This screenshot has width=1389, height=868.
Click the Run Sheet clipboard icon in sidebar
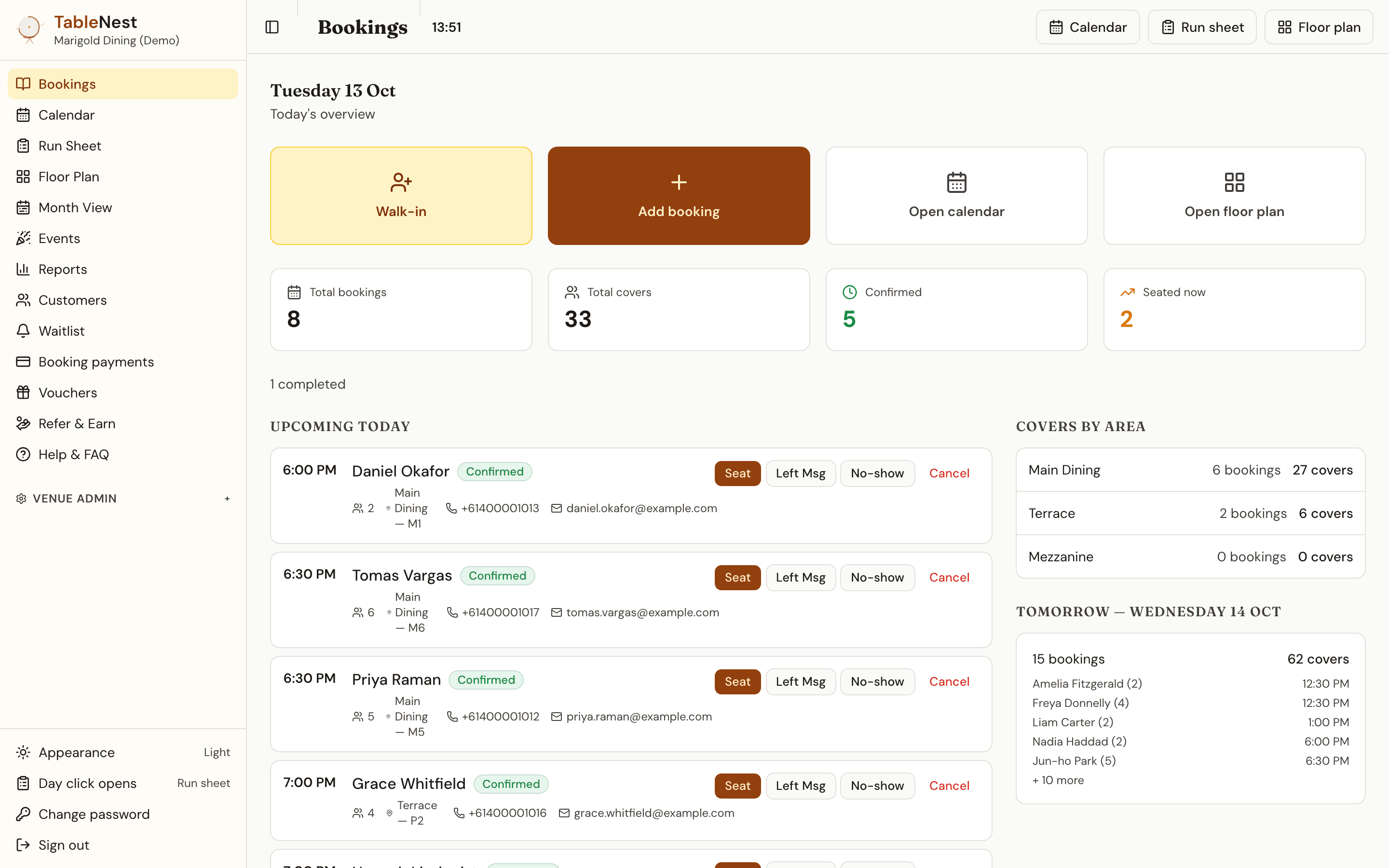click(x=23, y=146)
